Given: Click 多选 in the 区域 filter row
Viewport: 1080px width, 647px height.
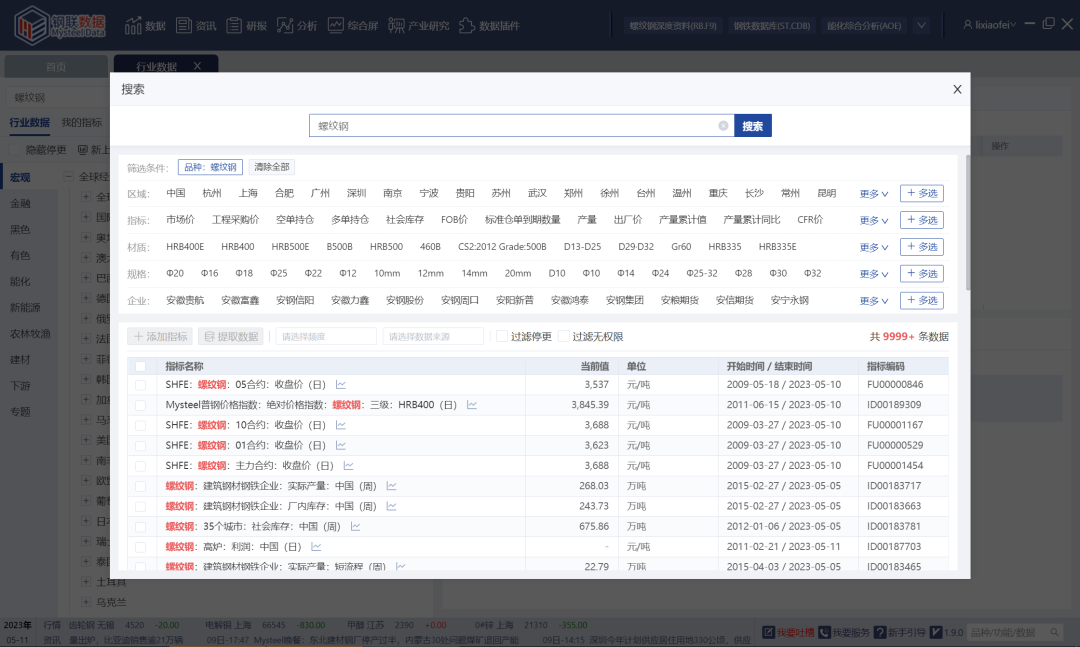Looking at the screenshot, I should [922, 194].
